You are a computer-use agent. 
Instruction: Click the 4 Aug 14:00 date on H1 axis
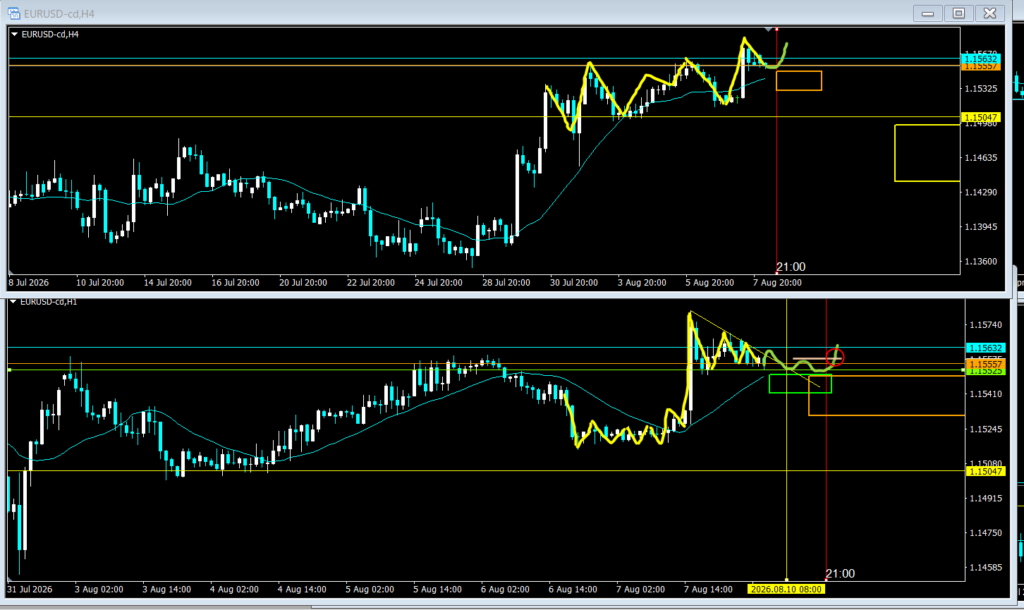[302, 589]
